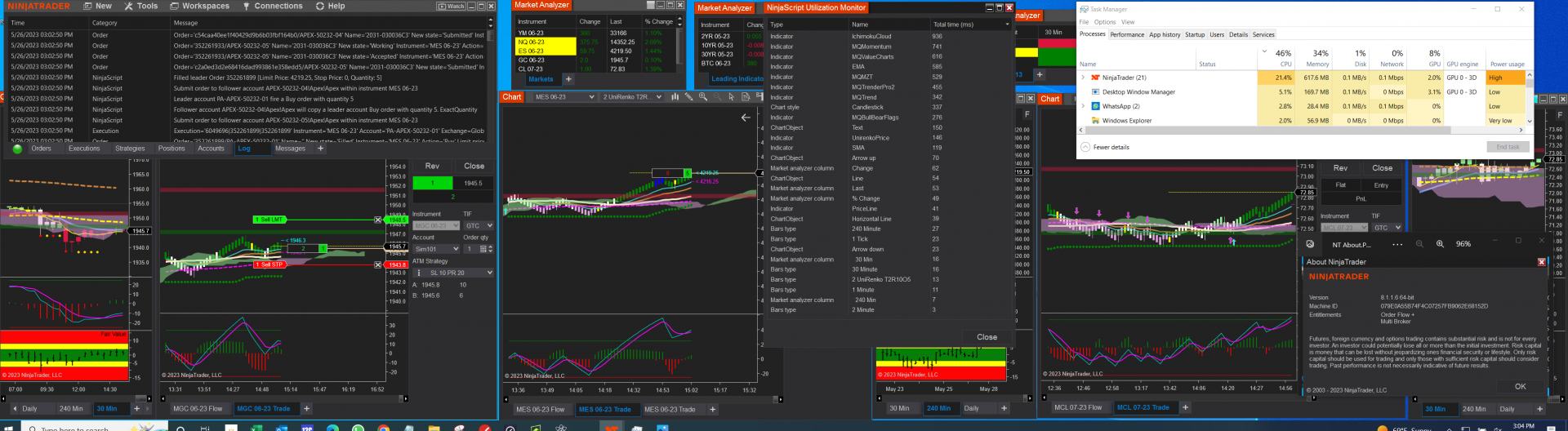Click the Watch button in Control Center
Screen dimensions: 1568x431
(x=452, y=6)
